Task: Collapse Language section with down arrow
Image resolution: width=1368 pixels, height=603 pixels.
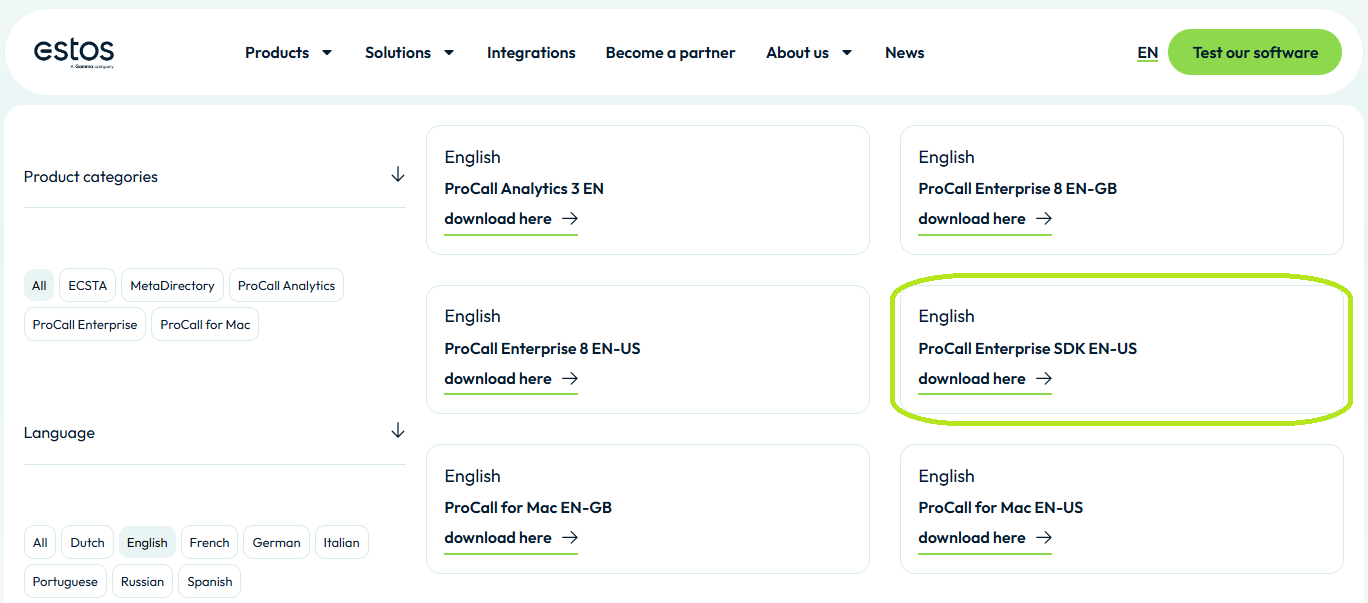Action: tap(398, 431)
